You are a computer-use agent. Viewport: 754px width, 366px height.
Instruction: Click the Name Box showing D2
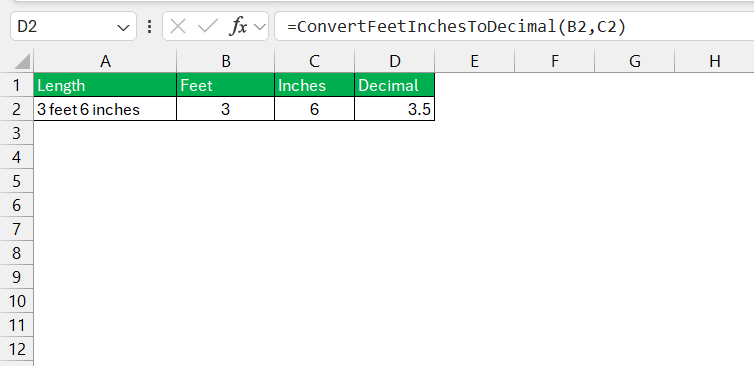point(73,26)
